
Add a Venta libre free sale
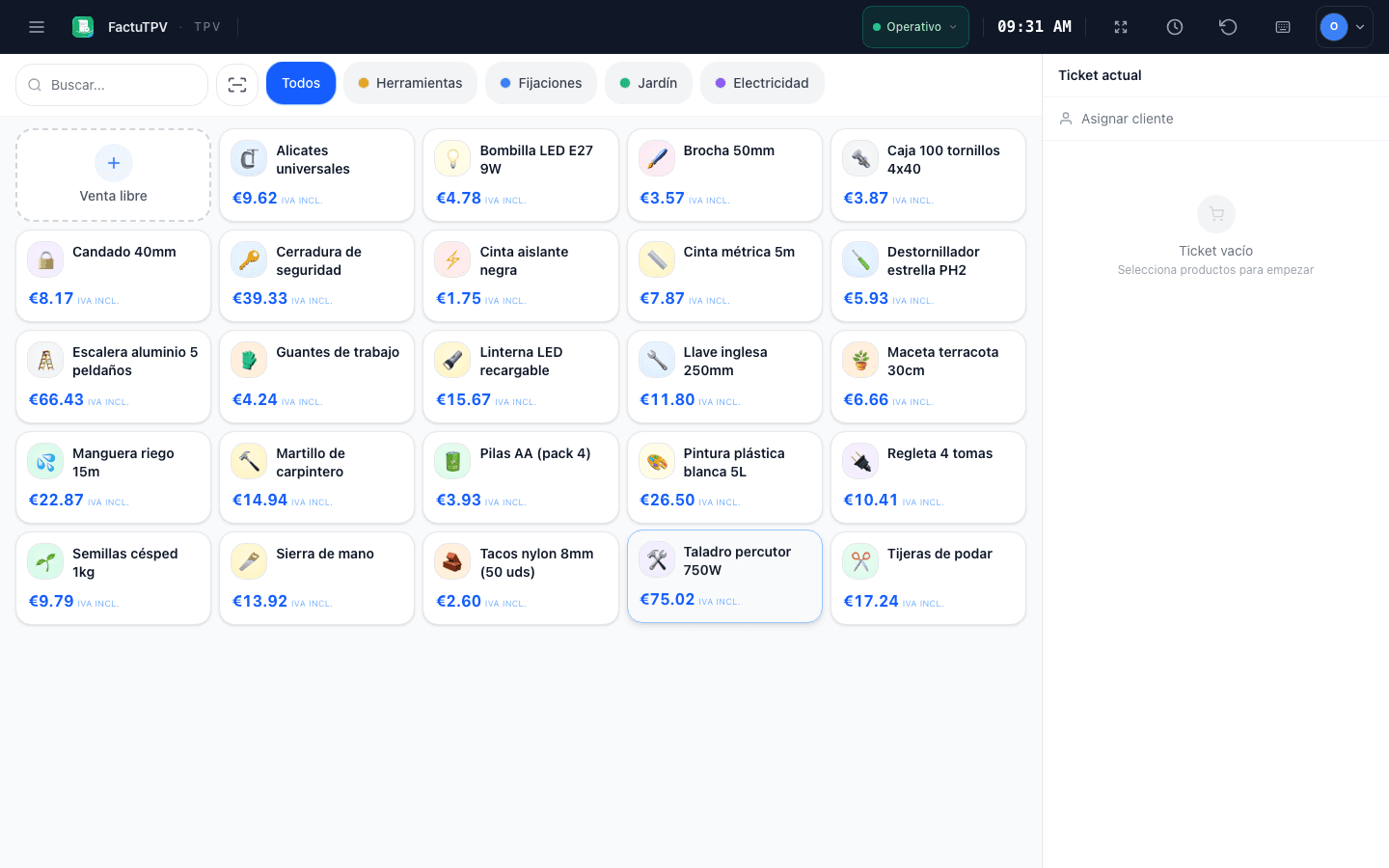click(x=114, y=176)
